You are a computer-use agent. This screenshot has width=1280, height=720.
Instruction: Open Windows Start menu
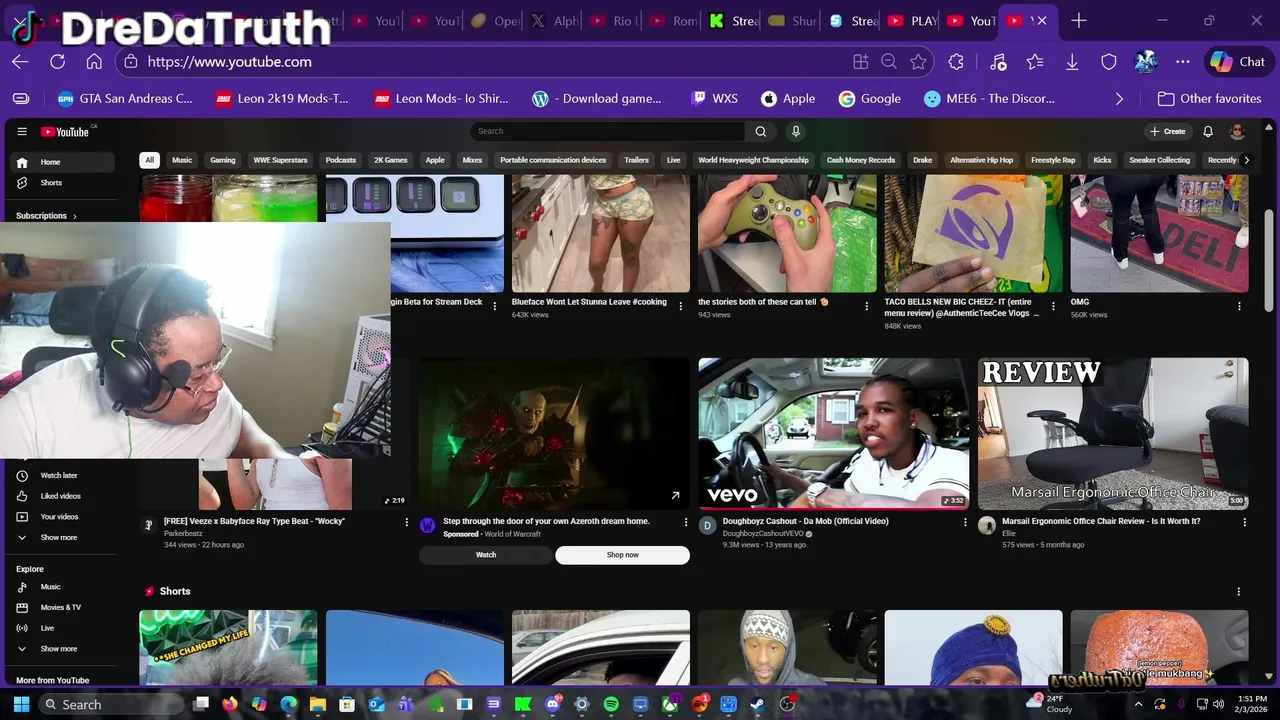(21, 704)
